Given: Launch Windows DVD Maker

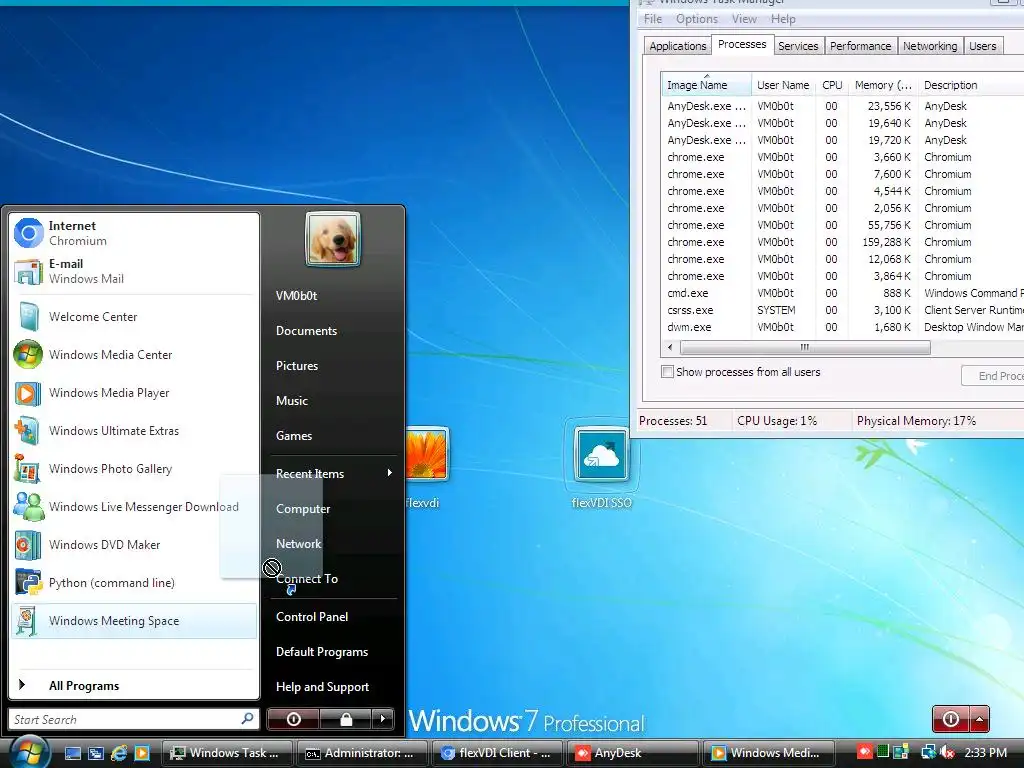Looking at the screenshot, I should [134, 545].
